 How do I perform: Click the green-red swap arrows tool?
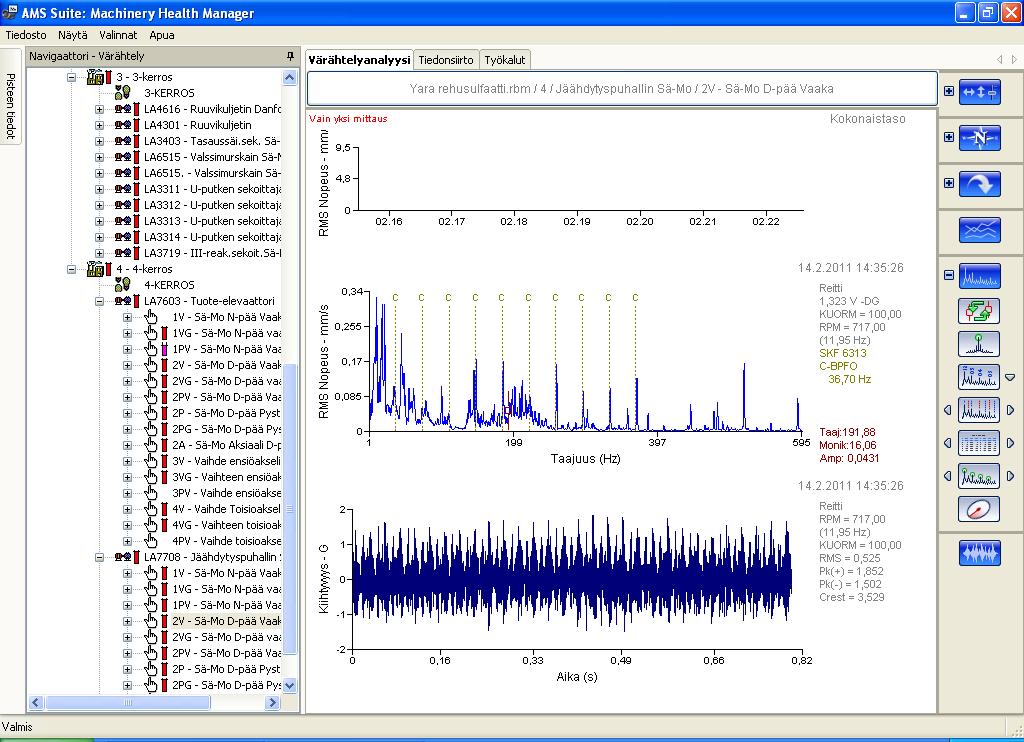pyautogui.click(x=979, y=311)
